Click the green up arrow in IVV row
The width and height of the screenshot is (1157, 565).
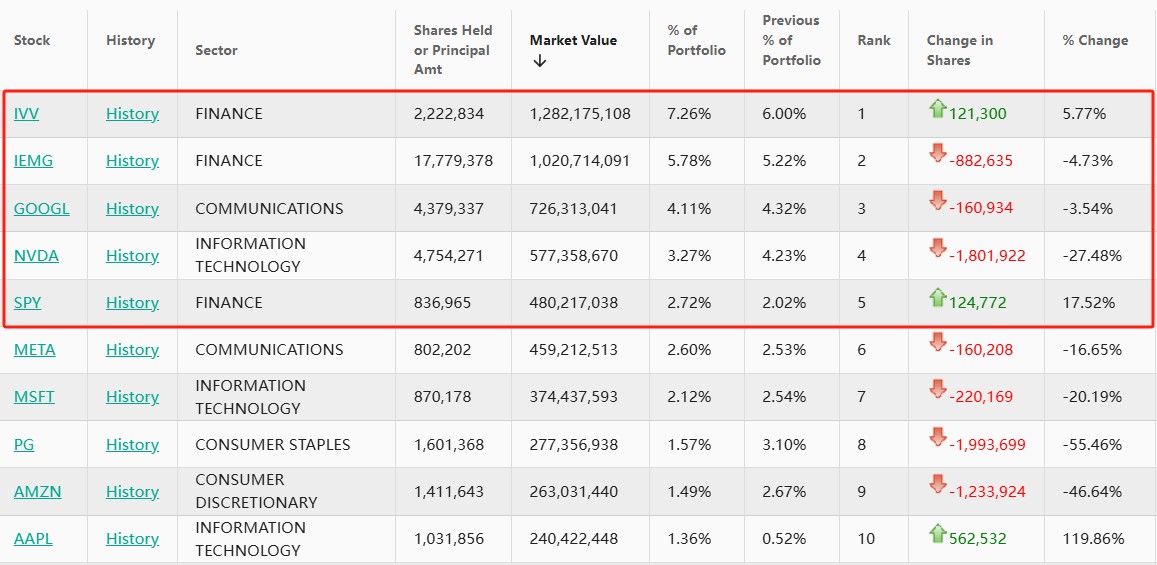tap(937, 109)
